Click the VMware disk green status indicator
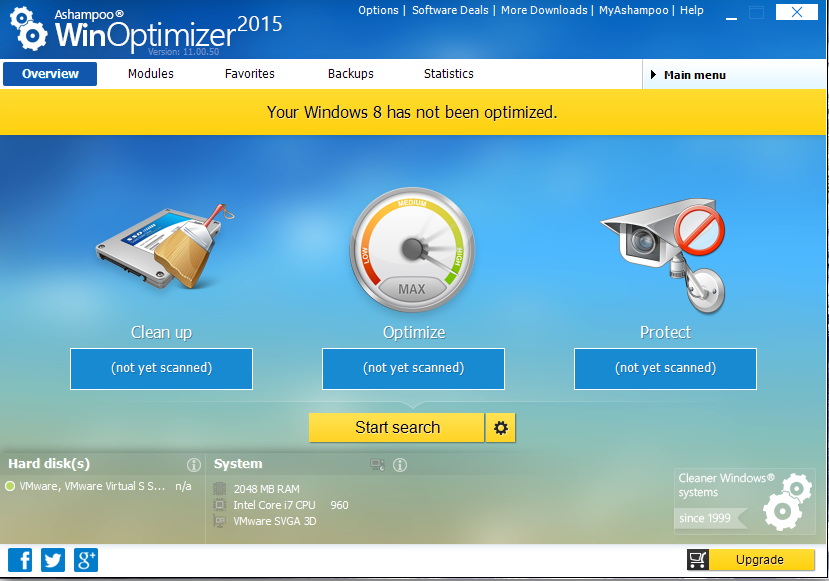829x581 pixels. (x=10, y=486)
